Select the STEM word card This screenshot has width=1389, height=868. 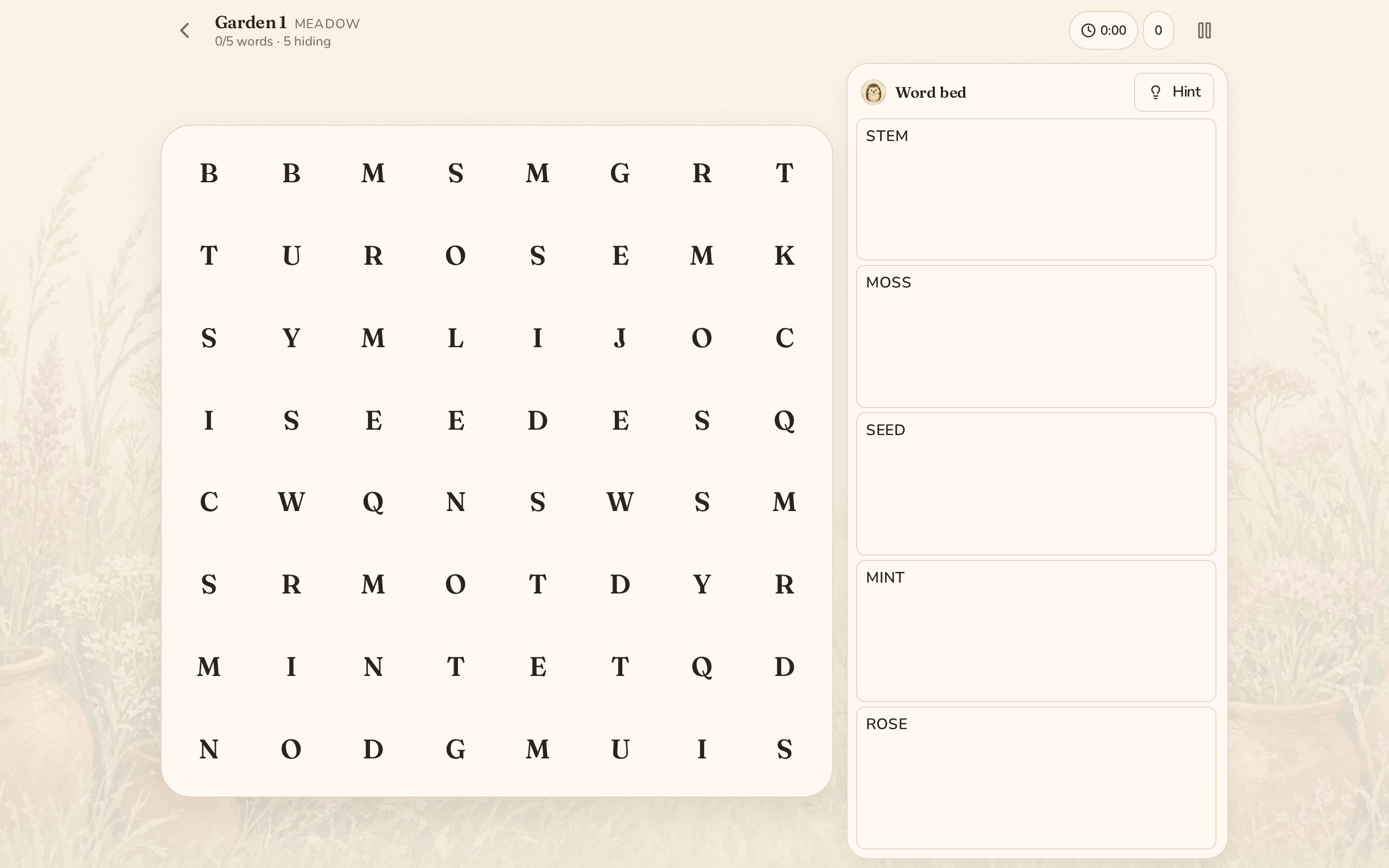(1036, 189)
